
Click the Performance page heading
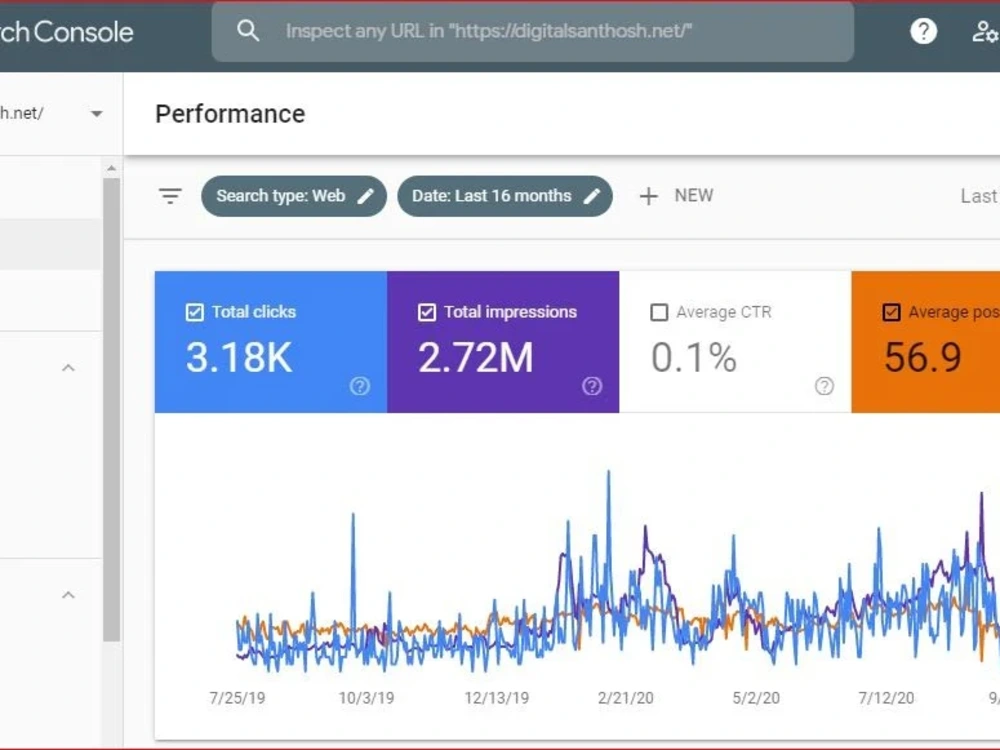tap(230, 114)
